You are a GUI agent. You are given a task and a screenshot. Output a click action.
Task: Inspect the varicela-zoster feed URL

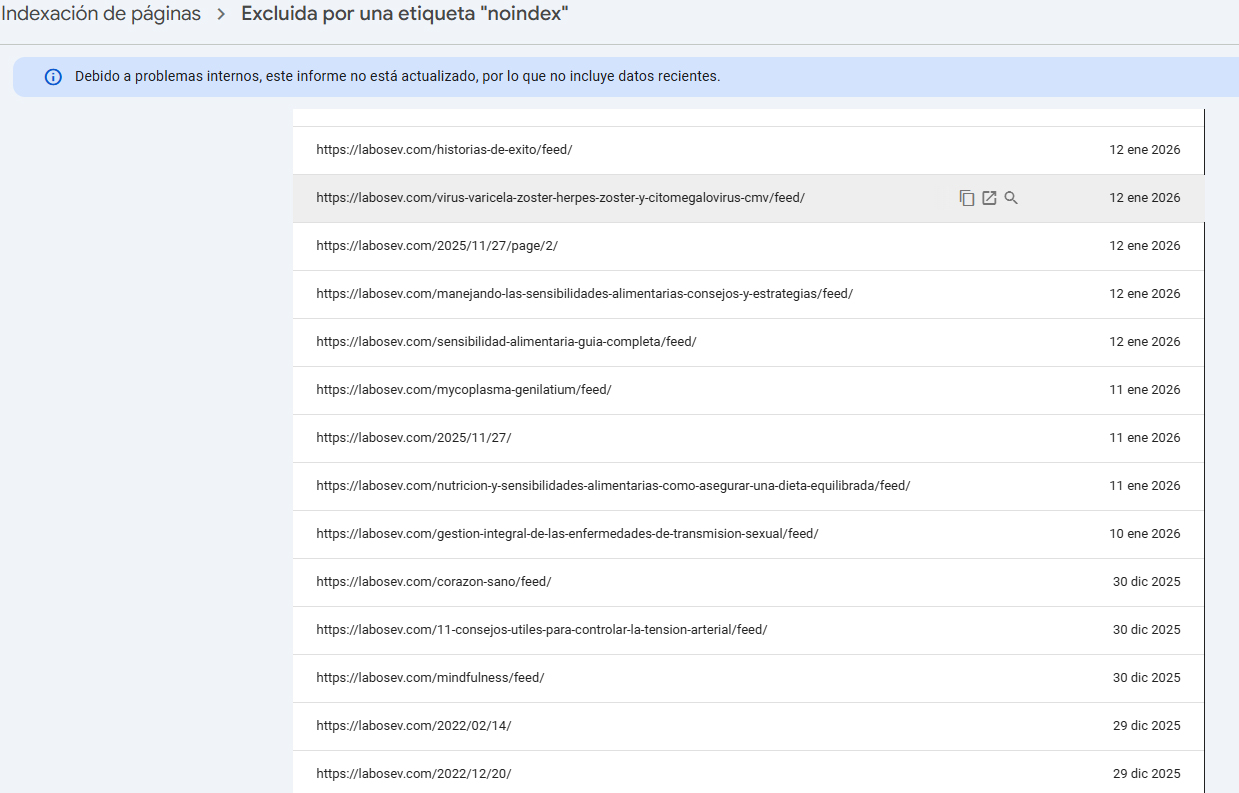(x=1011, y=198)
